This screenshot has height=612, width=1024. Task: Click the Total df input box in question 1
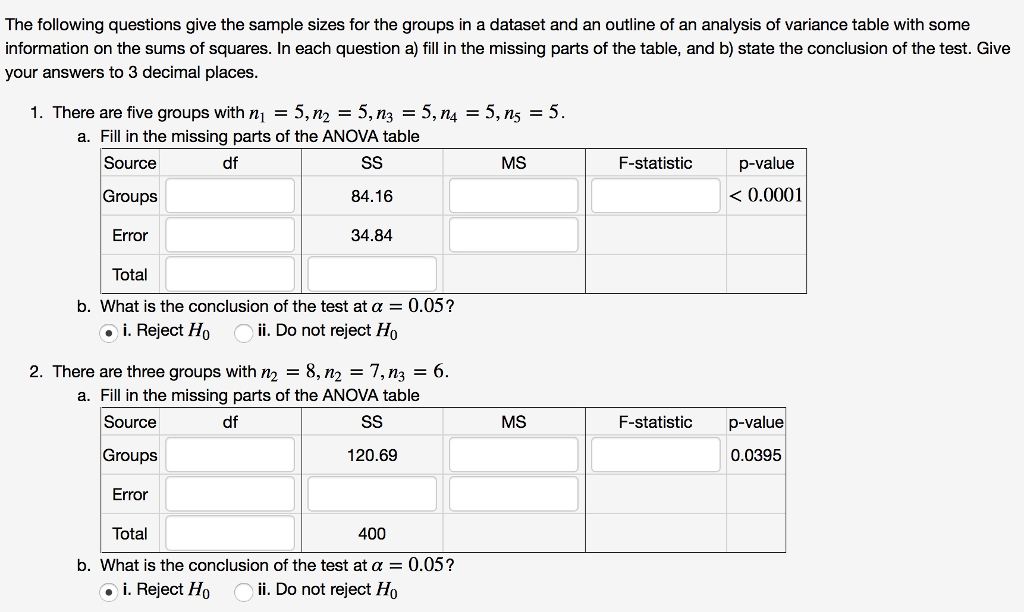pyautogui.click(x=228, y=273)
